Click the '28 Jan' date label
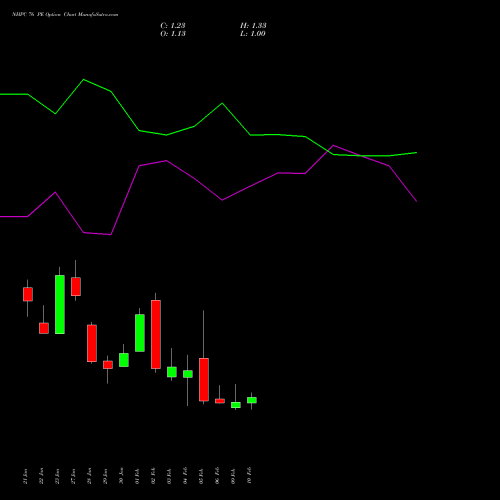The width and height of the screenshot is (500, 500). click(89, 476)
